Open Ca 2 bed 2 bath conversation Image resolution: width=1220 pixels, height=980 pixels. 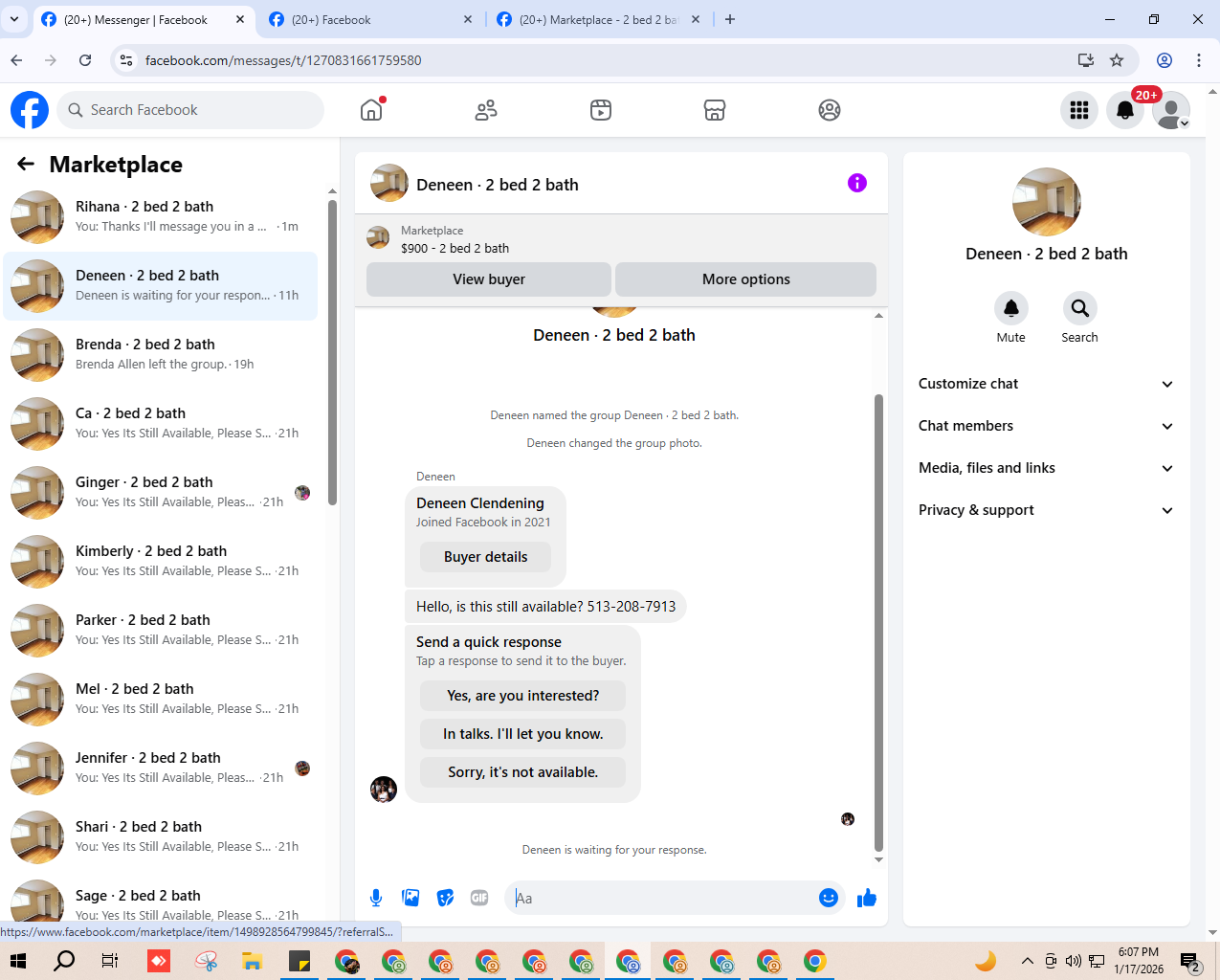(x=161, y=424)
